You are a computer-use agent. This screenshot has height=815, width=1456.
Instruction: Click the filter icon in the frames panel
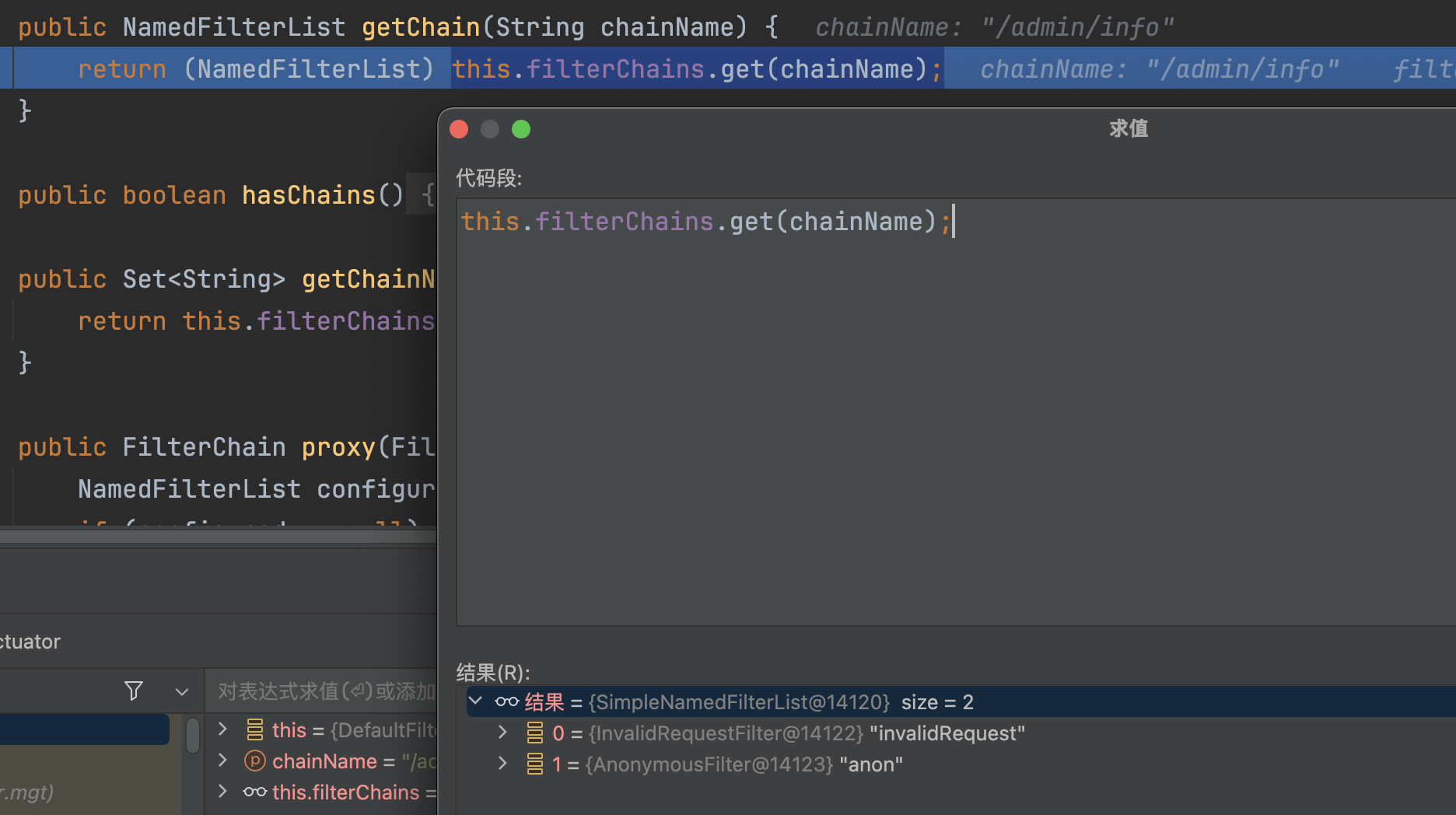[134, 691]
